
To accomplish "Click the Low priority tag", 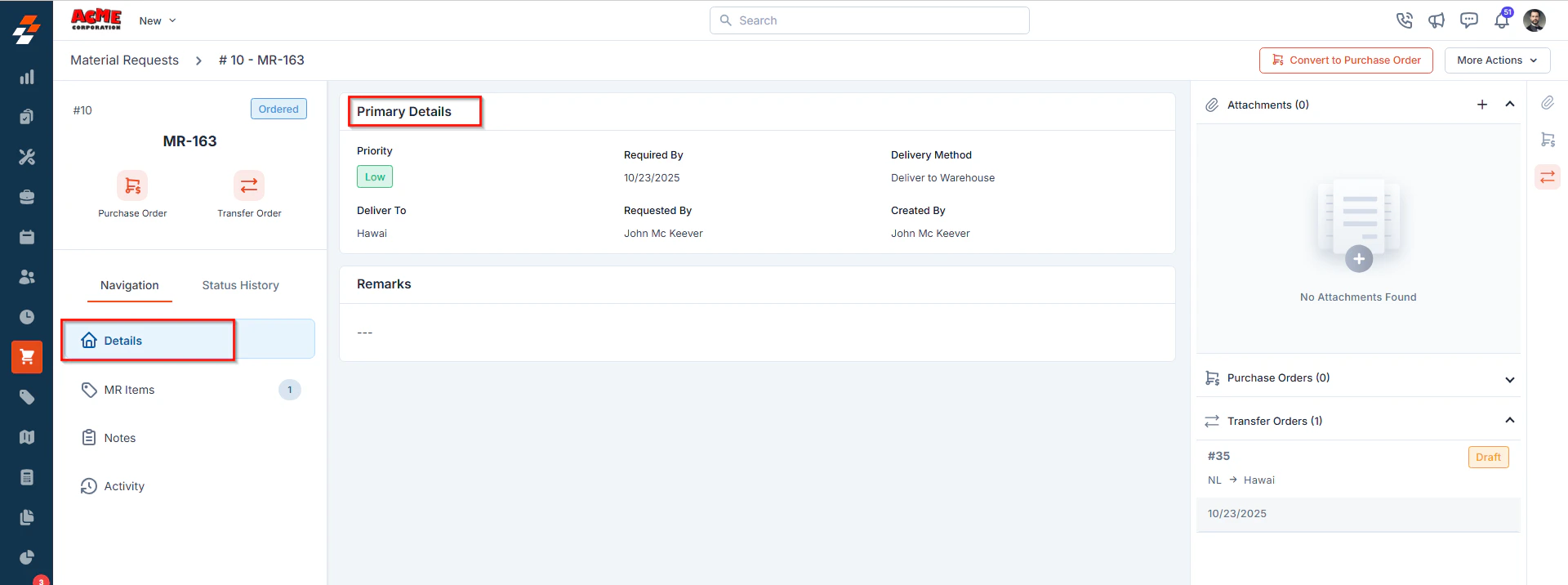I will click(x=375, y=177).
